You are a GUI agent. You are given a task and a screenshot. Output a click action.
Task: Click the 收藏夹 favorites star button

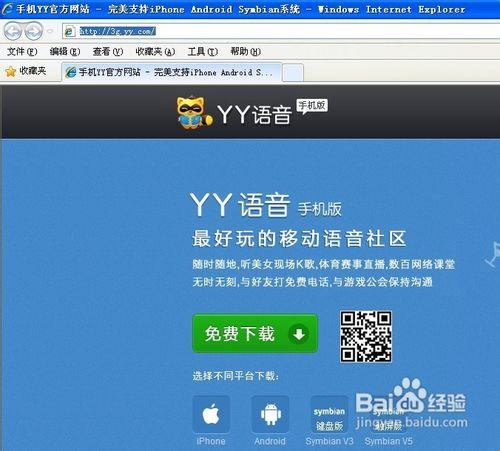(26, 71)
